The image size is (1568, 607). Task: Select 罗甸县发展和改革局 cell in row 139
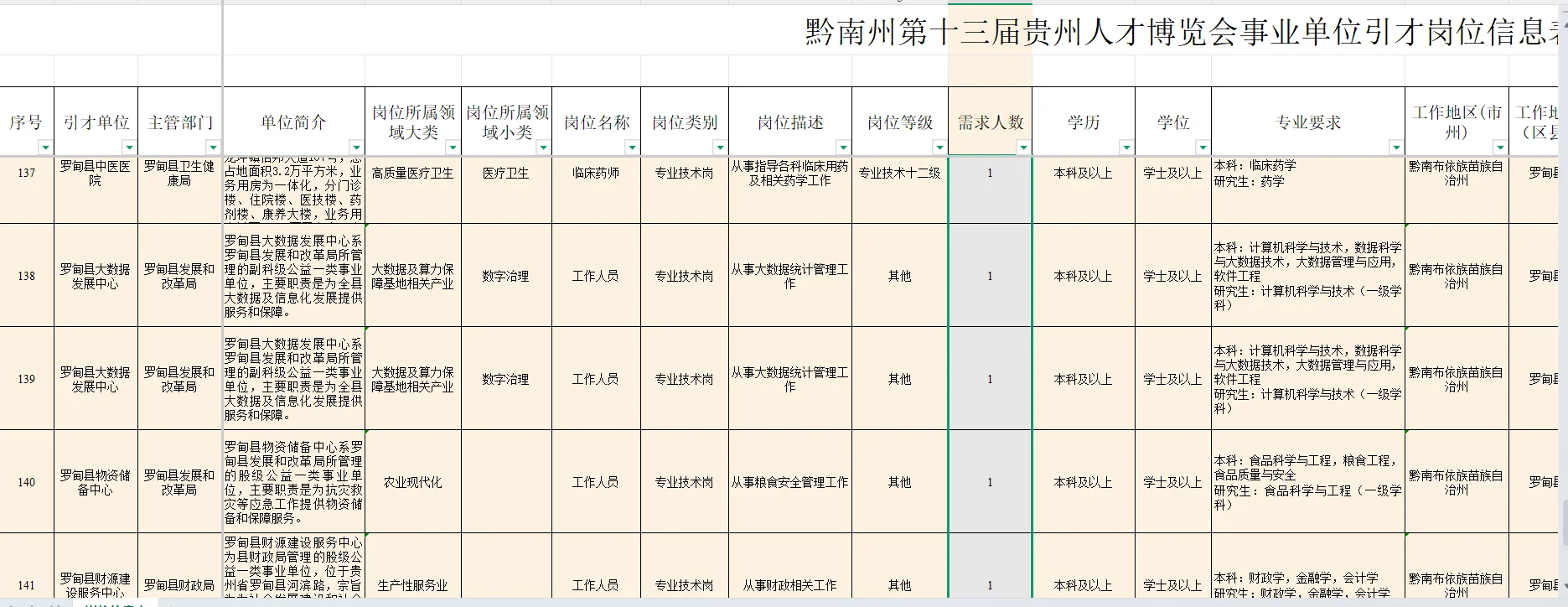click(x=179, y=378)
